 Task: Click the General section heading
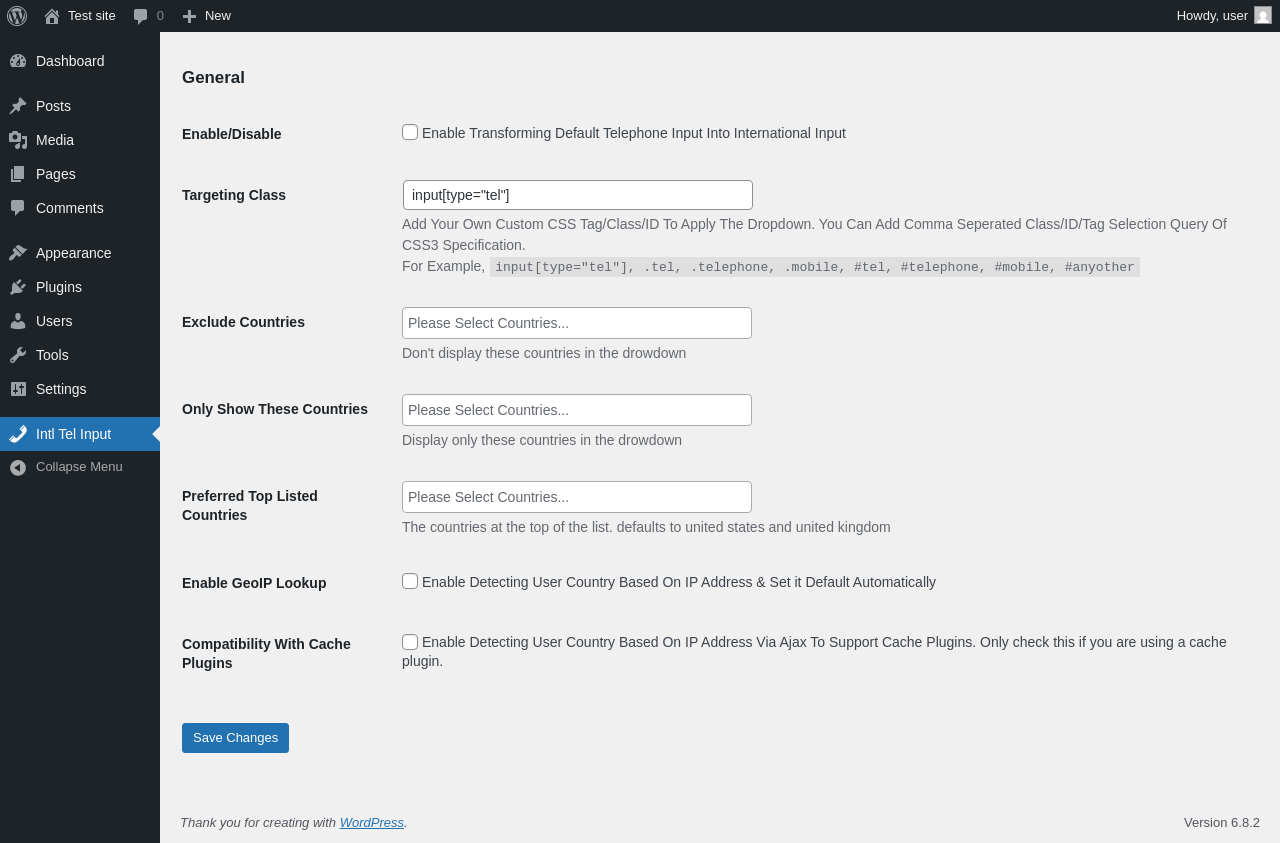point(213,78)
